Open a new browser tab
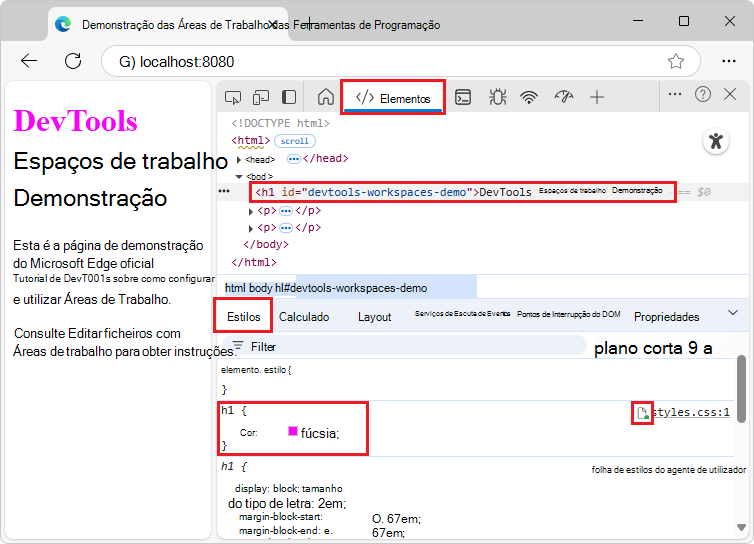The height and width of the screenshot is (544, 754). 309,22
